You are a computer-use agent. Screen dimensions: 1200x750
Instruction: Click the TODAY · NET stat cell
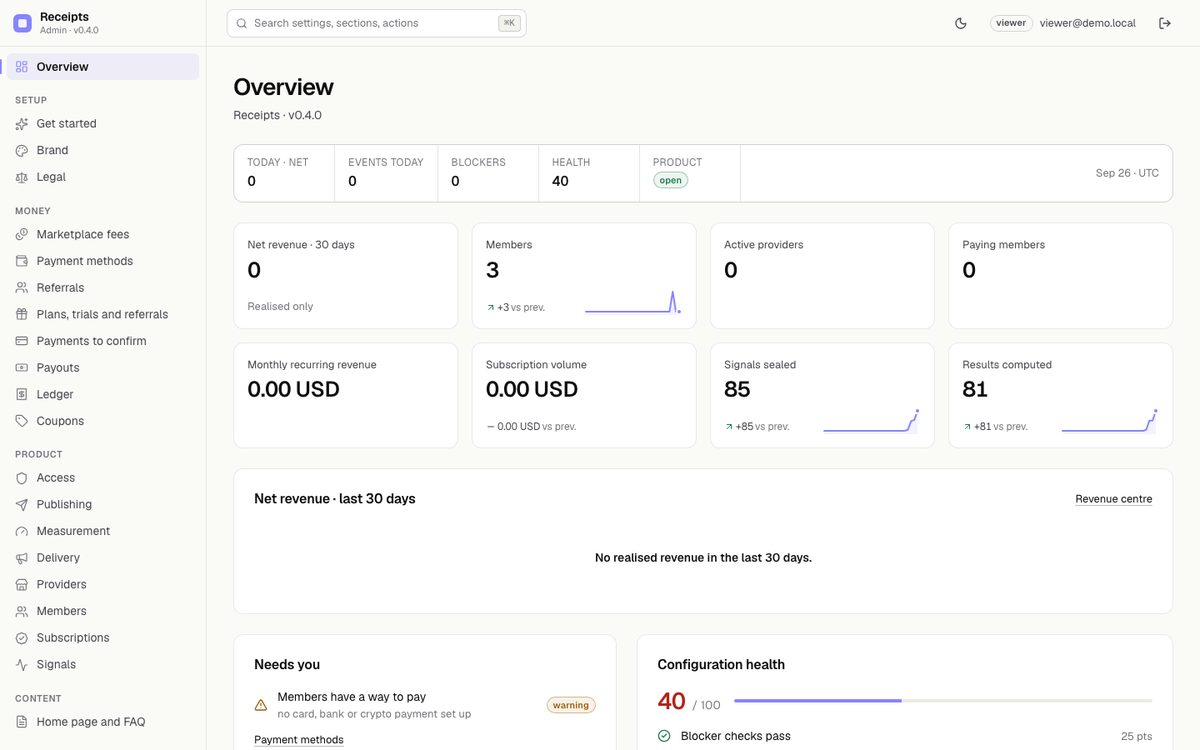284,173
